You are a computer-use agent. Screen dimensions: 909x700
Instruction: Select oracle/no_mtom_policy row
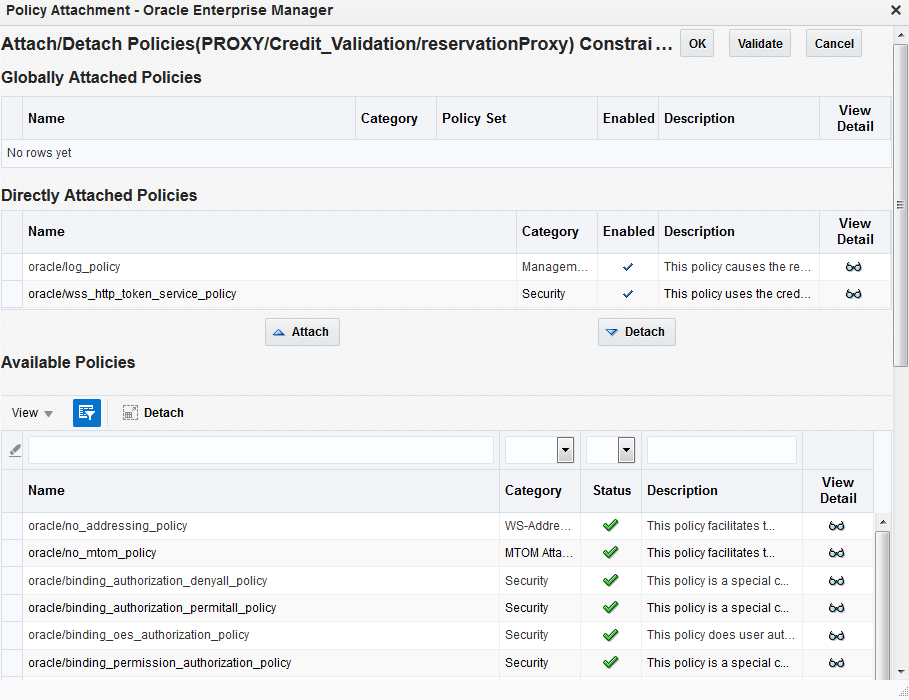point(437,553)
